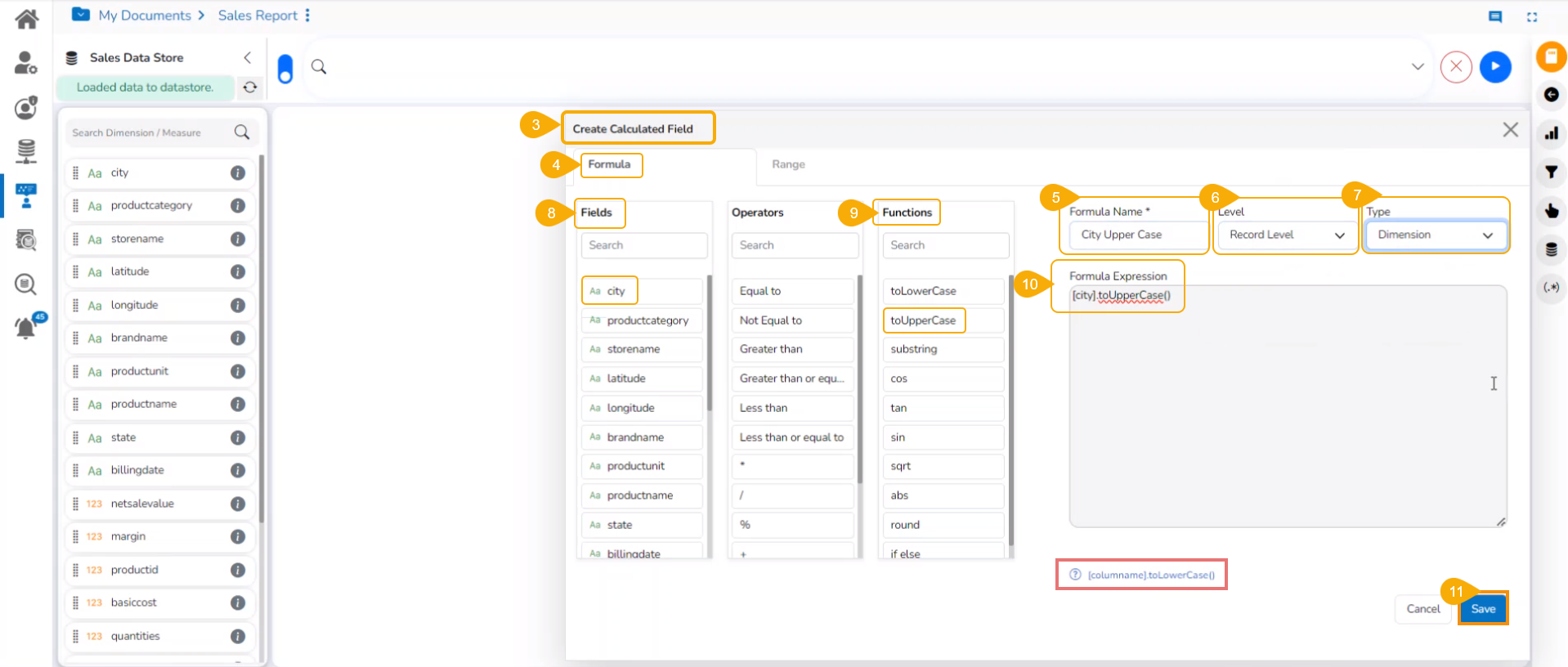Click the drag handle of latitude field
Viewport: 1568px width, 667px height.
click(x=75, y=271)
